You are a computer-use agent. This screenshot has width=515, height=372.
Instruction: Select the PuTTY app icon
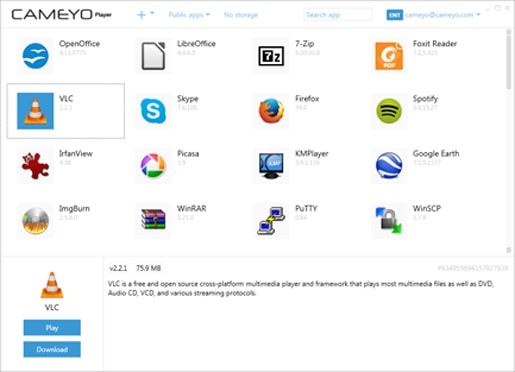pos(271,220)
